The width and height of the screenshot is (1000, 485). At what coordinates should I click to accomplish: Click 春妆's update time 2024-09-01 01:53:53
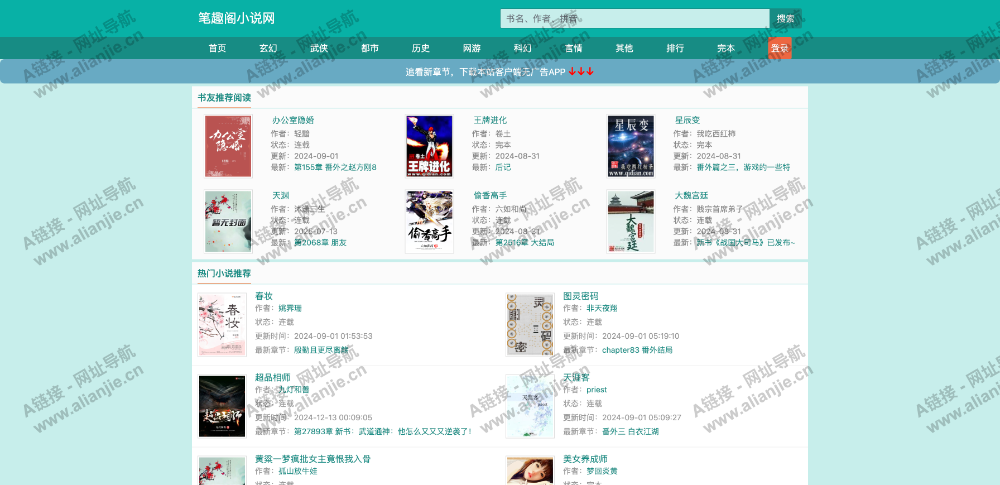click(333, 336)
